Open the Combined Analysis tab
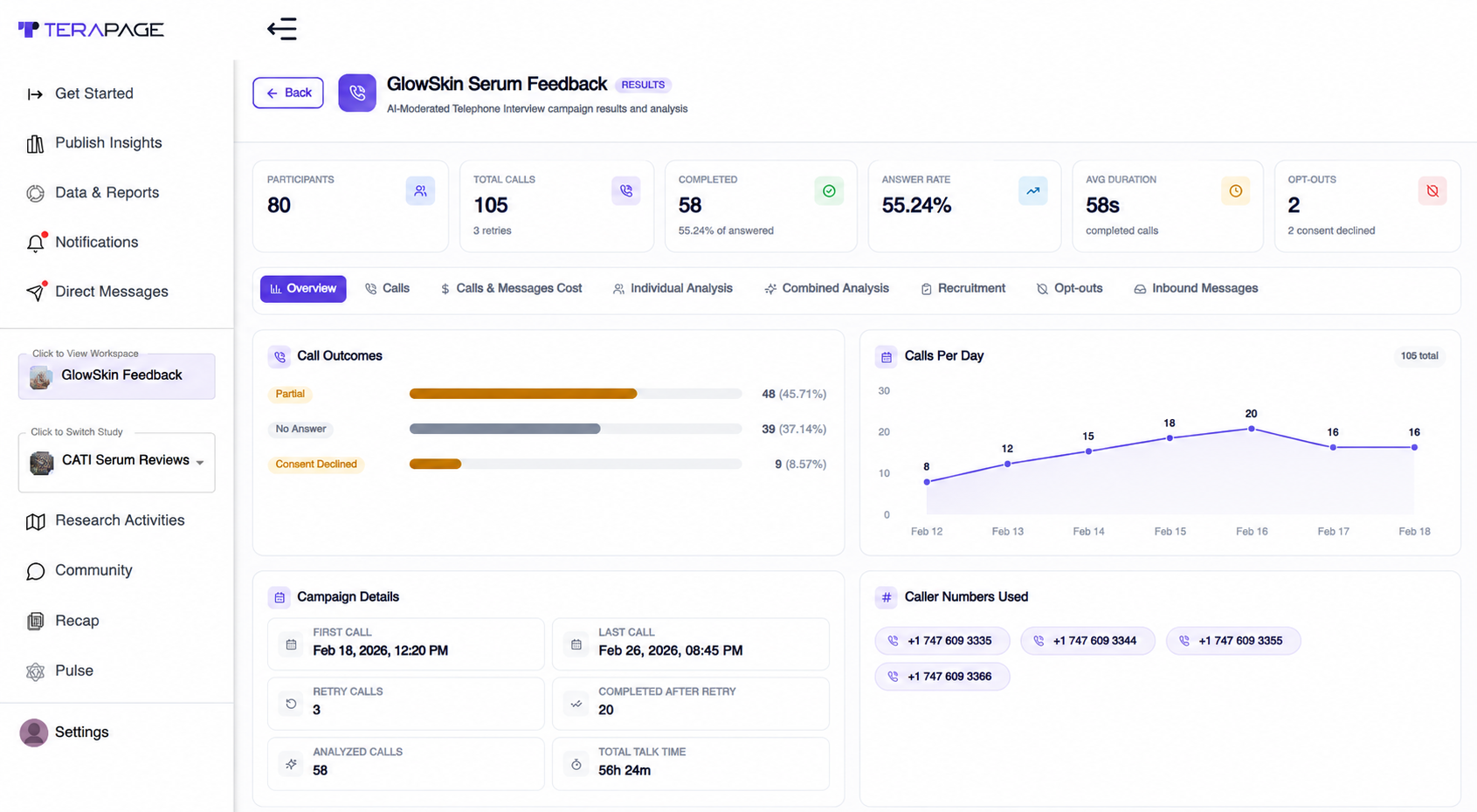The image size is (1477, 812). [x=826, y=288]
